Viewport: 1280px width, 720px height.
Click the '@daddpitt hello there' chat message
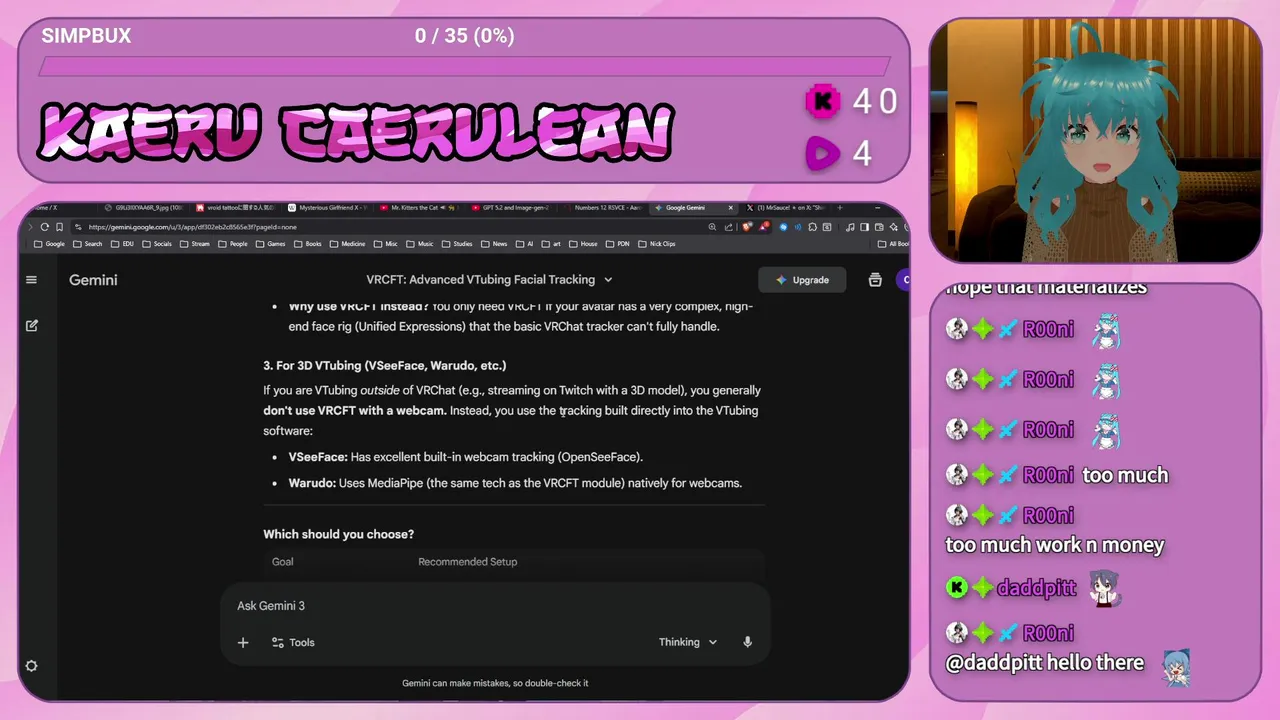click(1044, 662)
